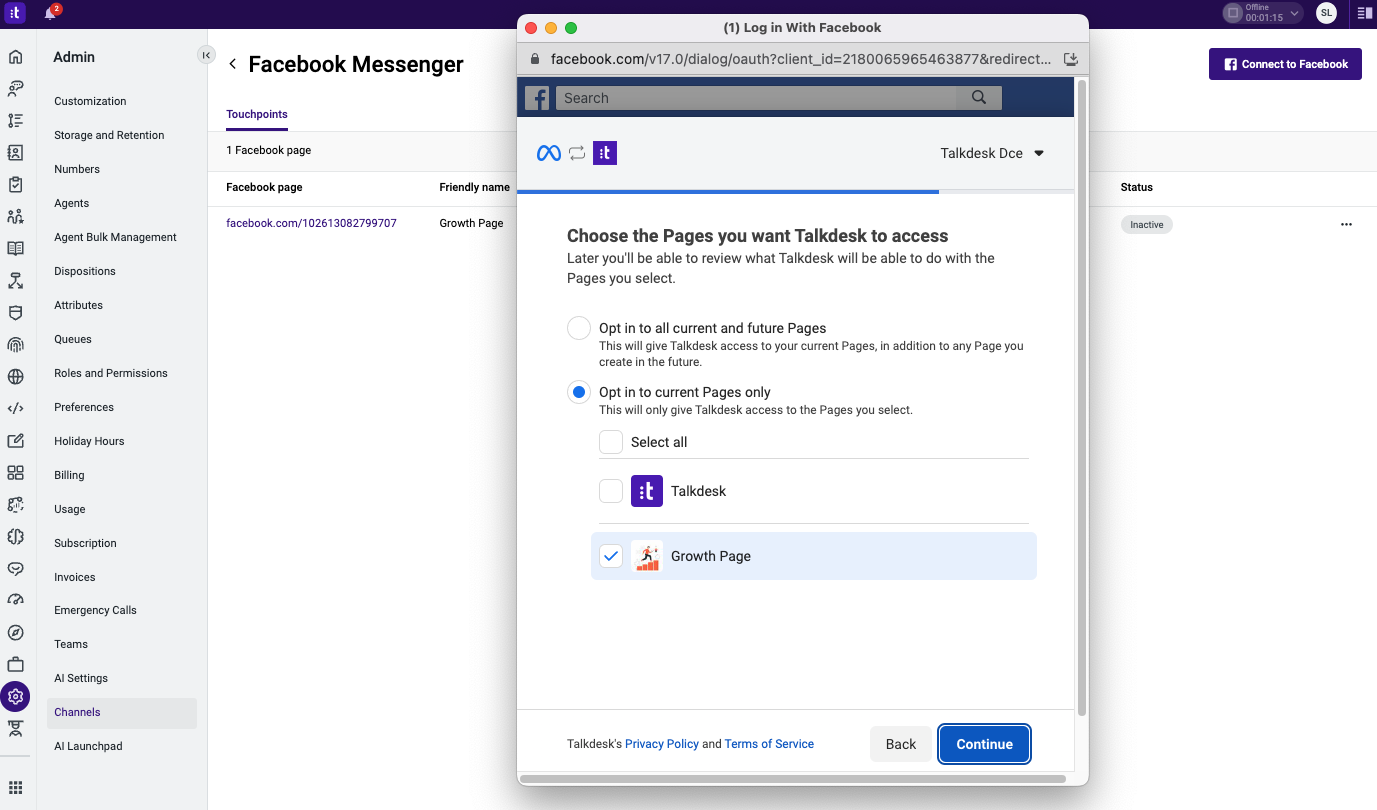Go back using arrow beside Facebook Messenger

pyautogui.click(x=233, y=64)
